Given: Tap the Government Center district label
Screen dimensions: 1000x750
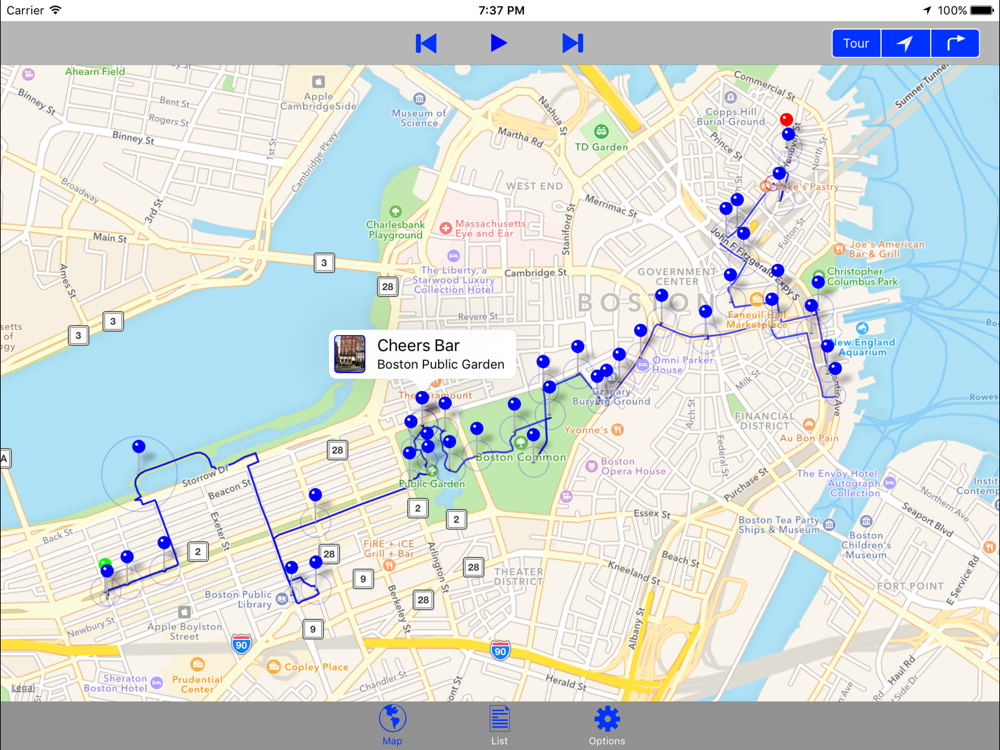Looking at the screenshot, I should click(x=677, y=276).
